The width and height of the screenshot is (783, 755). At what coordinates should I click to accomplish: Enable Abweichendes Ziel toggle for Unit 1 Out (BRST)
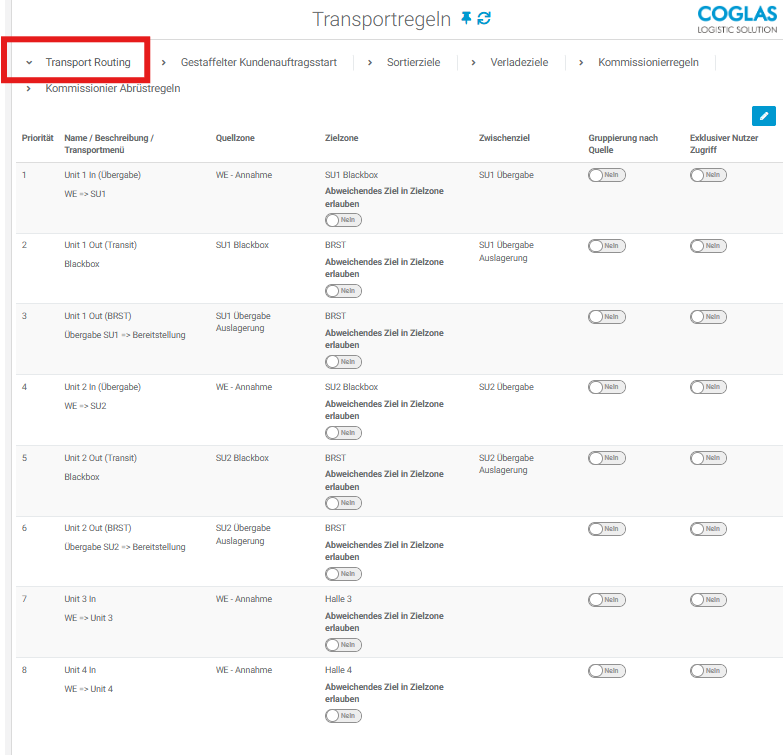[x=343, y=362]
